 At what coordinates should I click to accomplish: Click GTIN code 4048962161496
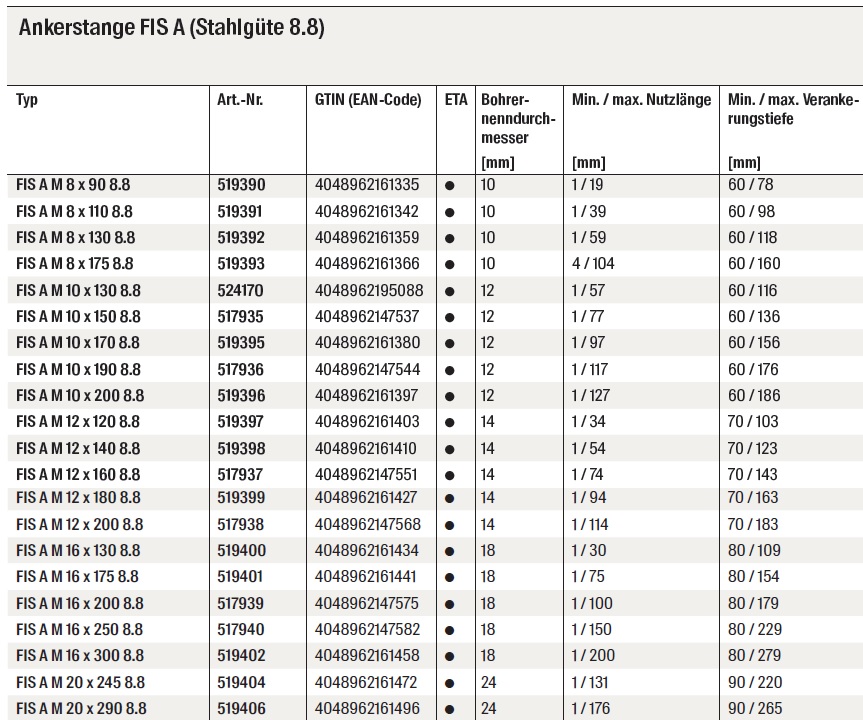(x=367, y=708)
